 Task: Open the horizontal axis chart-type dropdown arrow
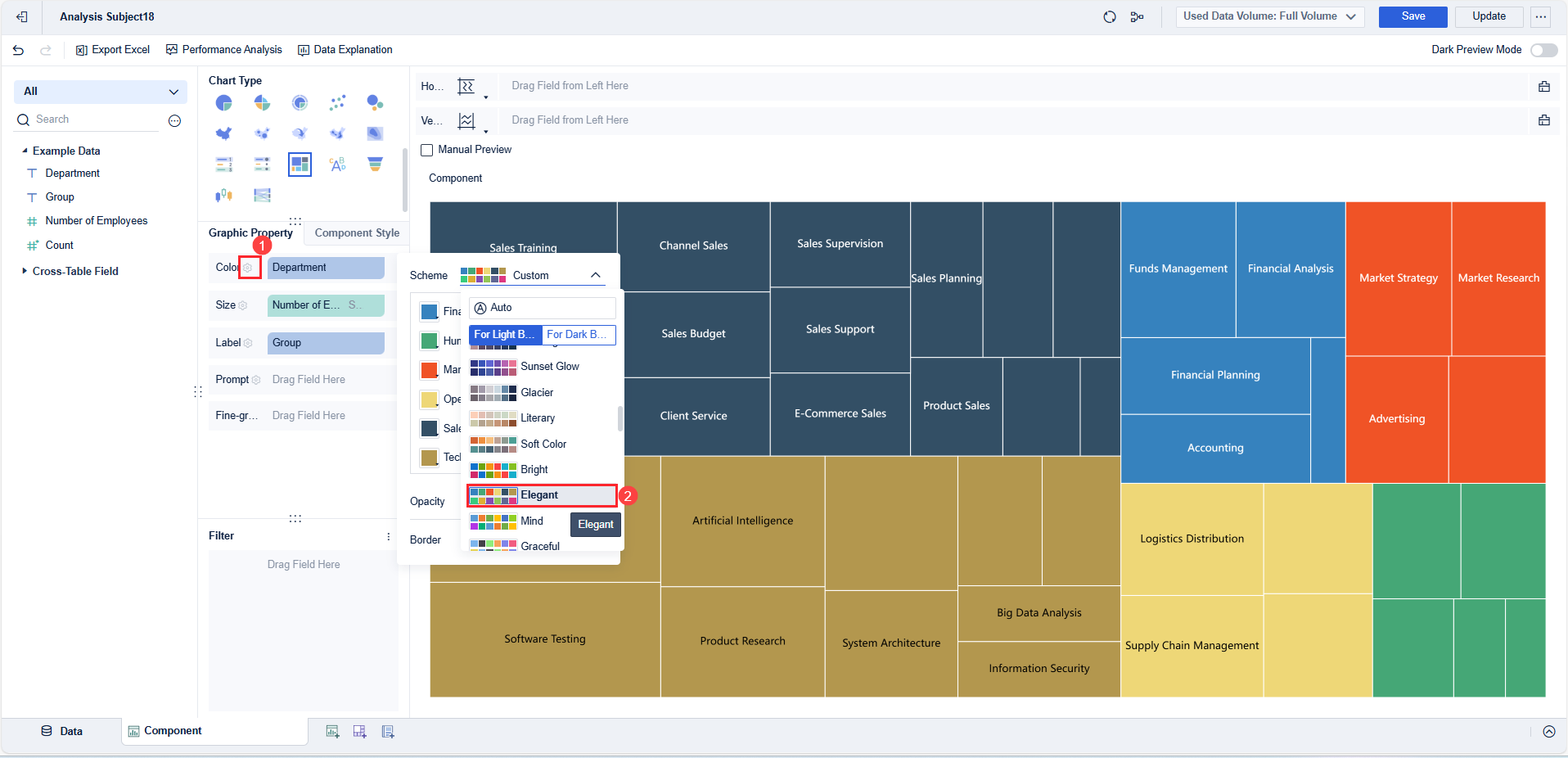point(485,97)
